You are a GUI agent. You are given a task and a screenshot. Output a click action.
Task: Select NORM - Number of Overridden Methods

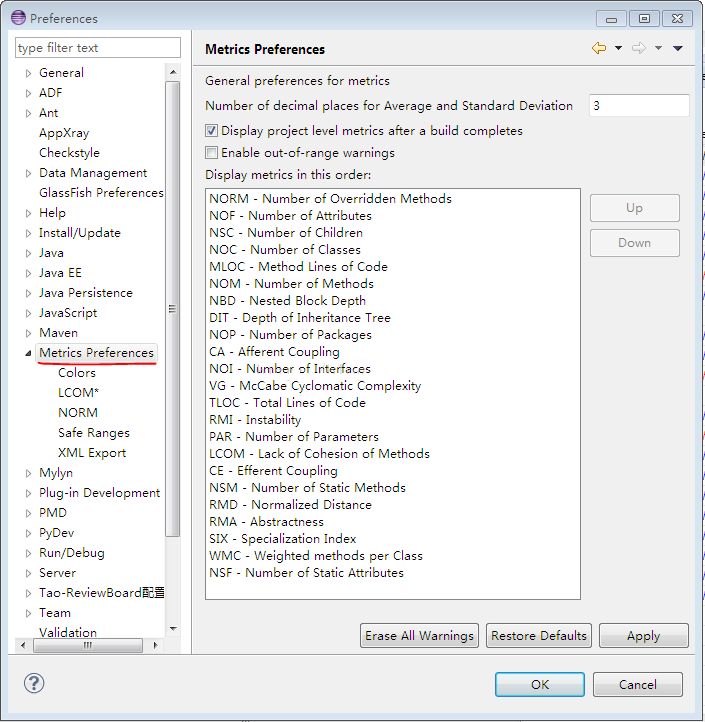pyautogui.click(x=330, y=198)
